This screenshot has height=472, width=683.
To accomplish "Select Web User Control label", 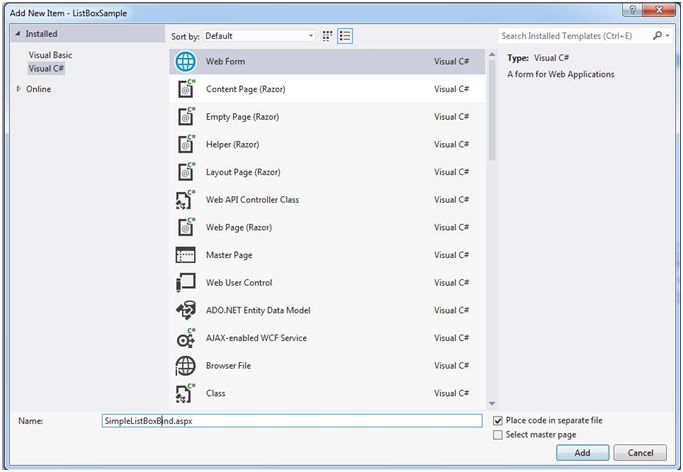I will pos(239,282).
